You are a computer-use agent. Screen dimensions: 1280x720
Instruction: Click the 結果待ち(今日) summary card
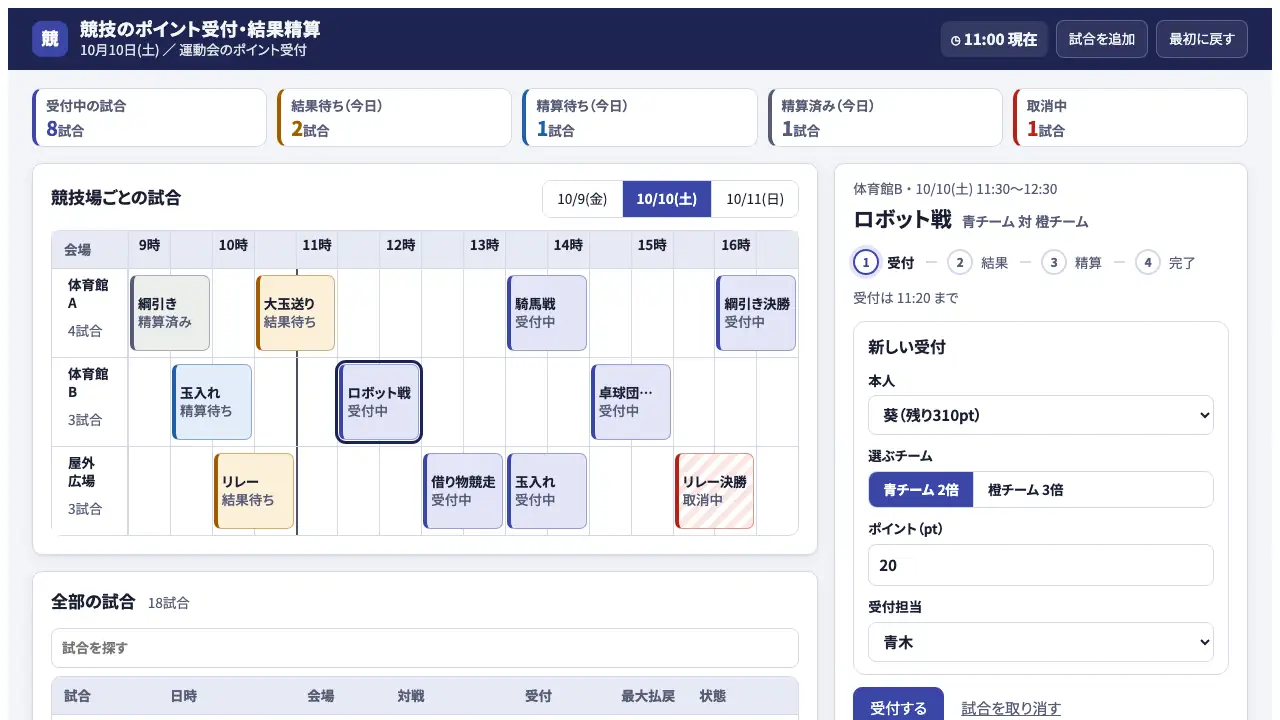(x=395, y=118)
